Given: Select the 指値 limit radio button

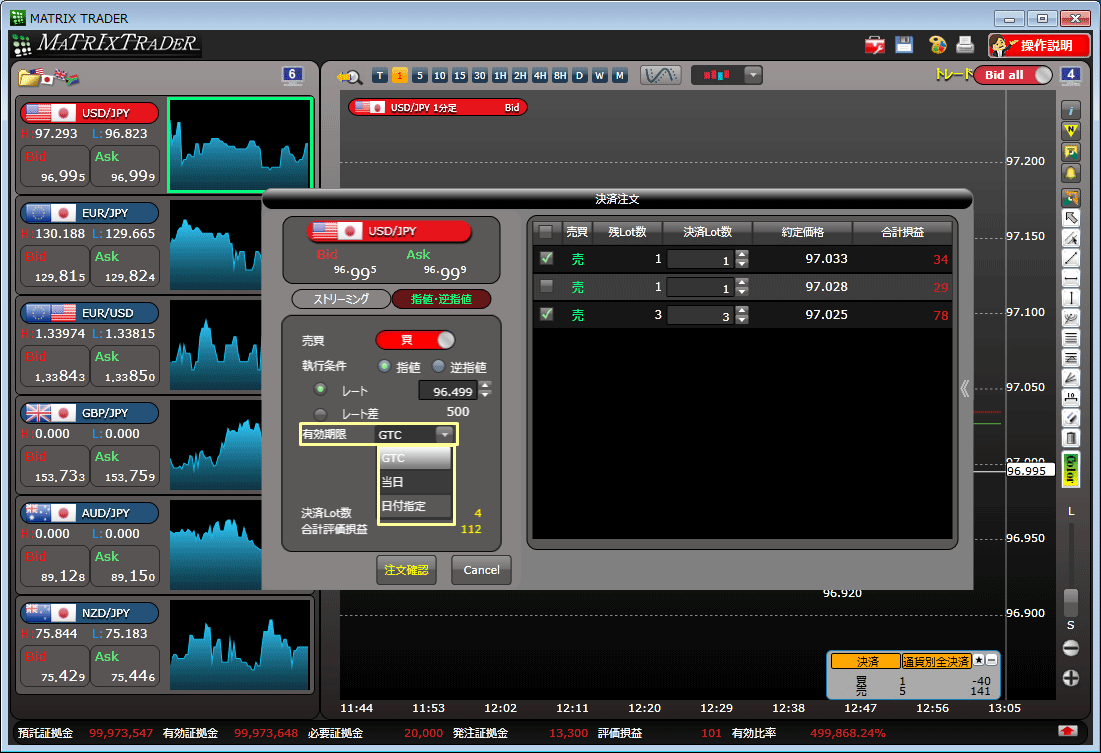Looking at the screenshot, I should click(384, 366).
